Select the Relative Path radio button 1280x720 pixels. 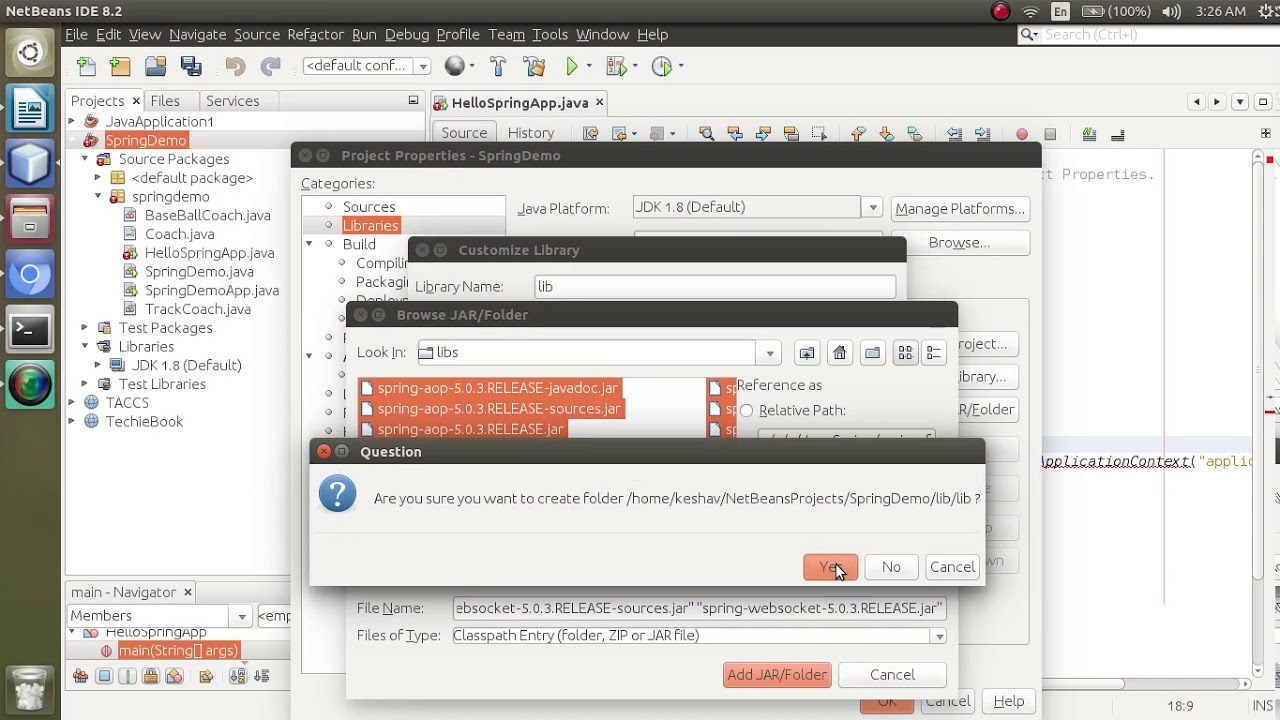point(746,411)
